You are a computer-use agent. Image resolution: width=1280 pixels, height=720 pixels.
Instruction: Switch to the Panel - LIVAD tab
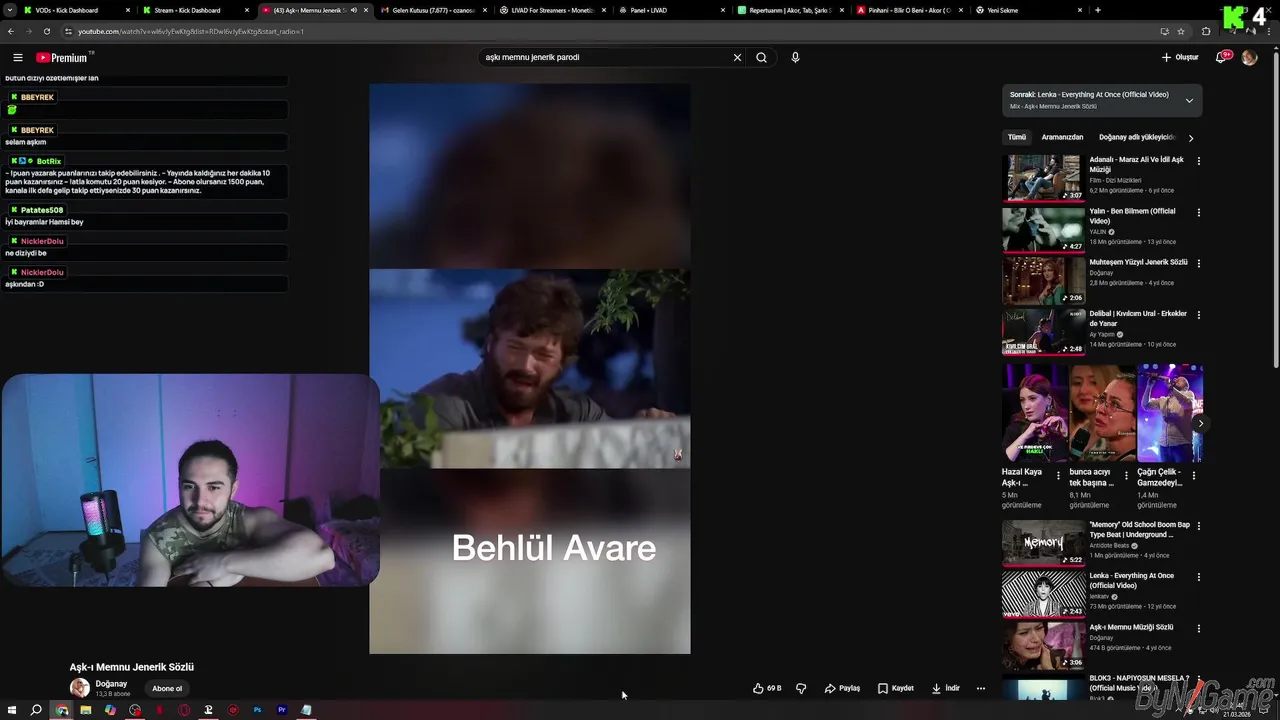(x=672, y=10)
